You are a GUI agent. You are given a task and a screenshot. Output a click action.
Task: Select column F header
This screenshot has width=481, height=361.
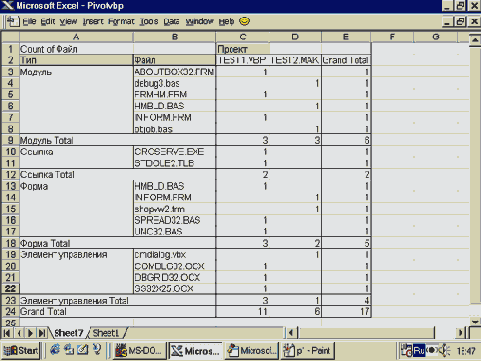coord(392,37)
